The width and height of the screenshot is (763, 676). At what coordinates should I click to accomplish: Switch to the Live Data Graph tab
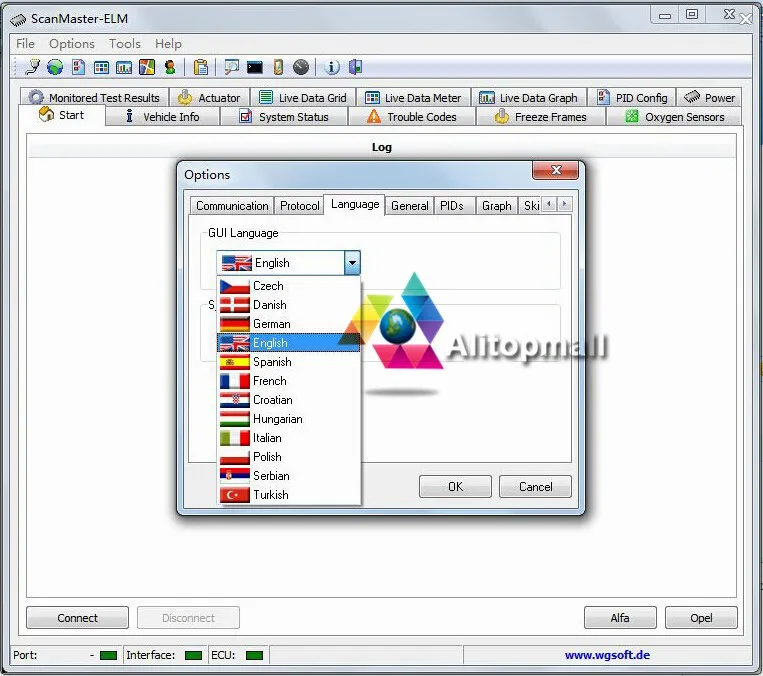coord(528,97)
